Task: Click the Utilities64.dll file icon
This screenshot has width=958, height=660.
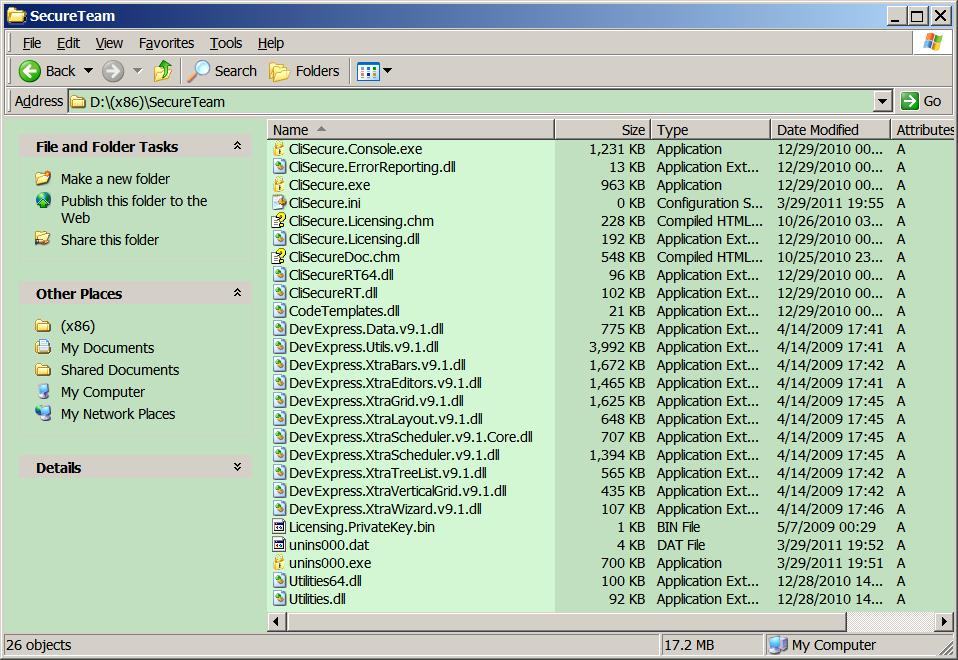Action: click(279, 581)
